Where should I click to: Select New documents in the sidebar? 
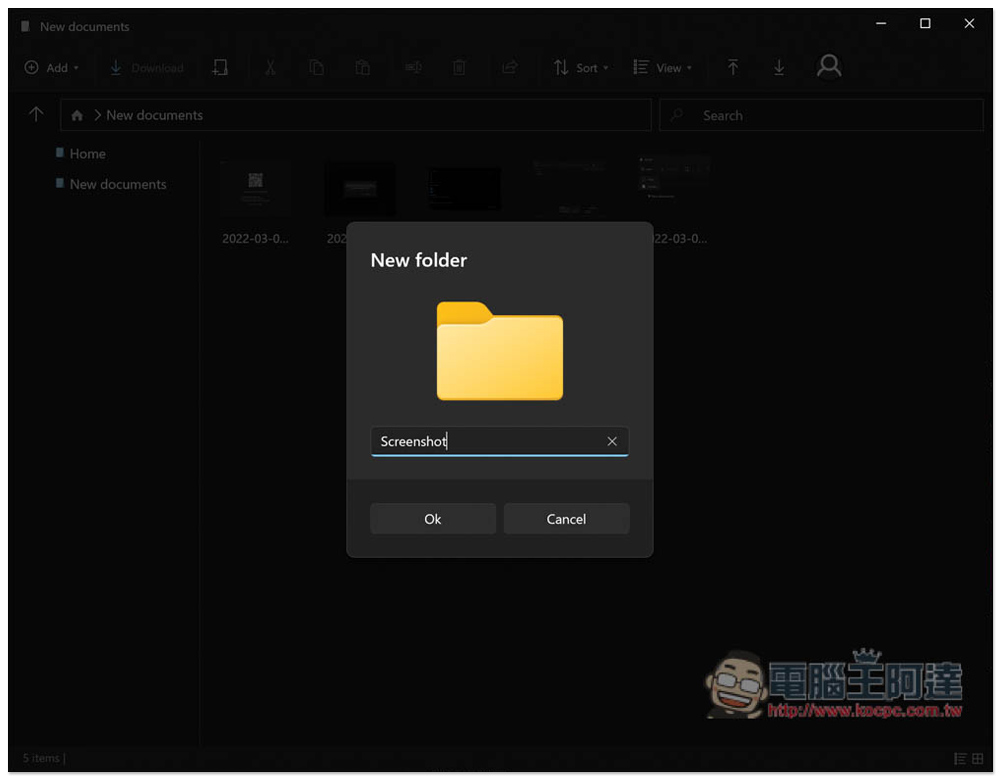[111, 184]
